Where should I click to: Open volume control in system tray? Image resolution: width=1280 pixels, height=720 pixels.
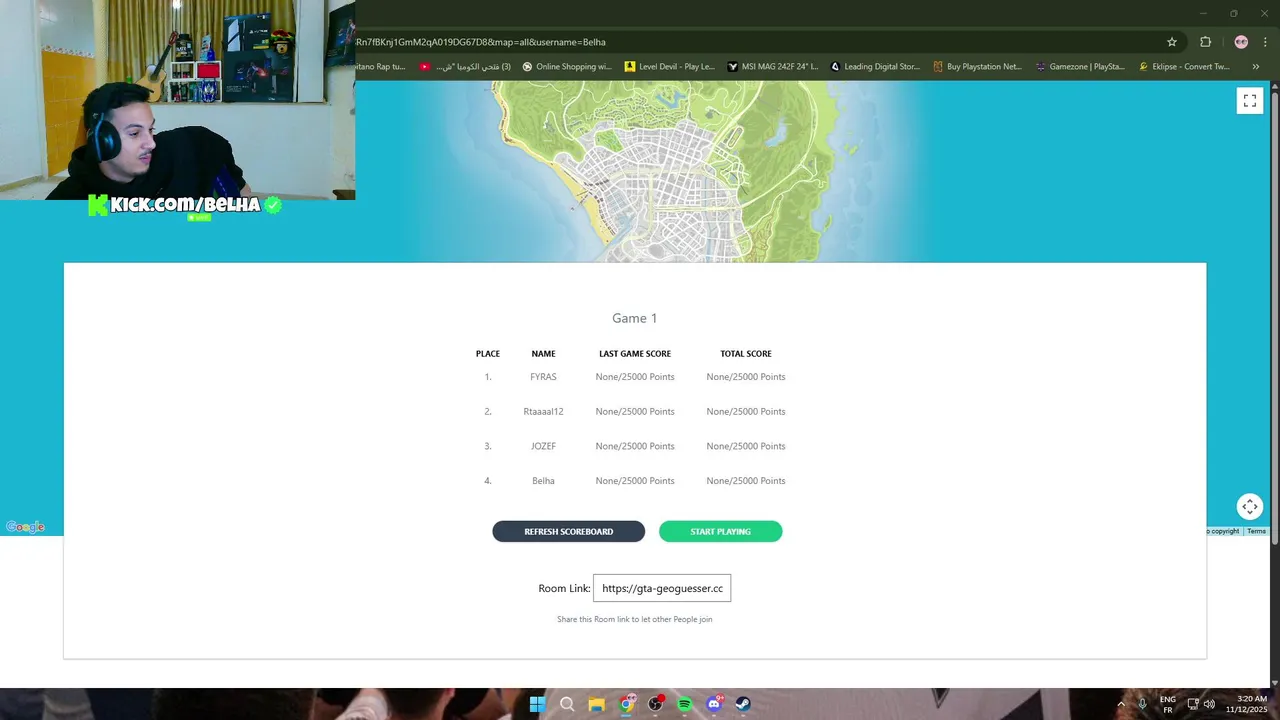pos(1209,704)
